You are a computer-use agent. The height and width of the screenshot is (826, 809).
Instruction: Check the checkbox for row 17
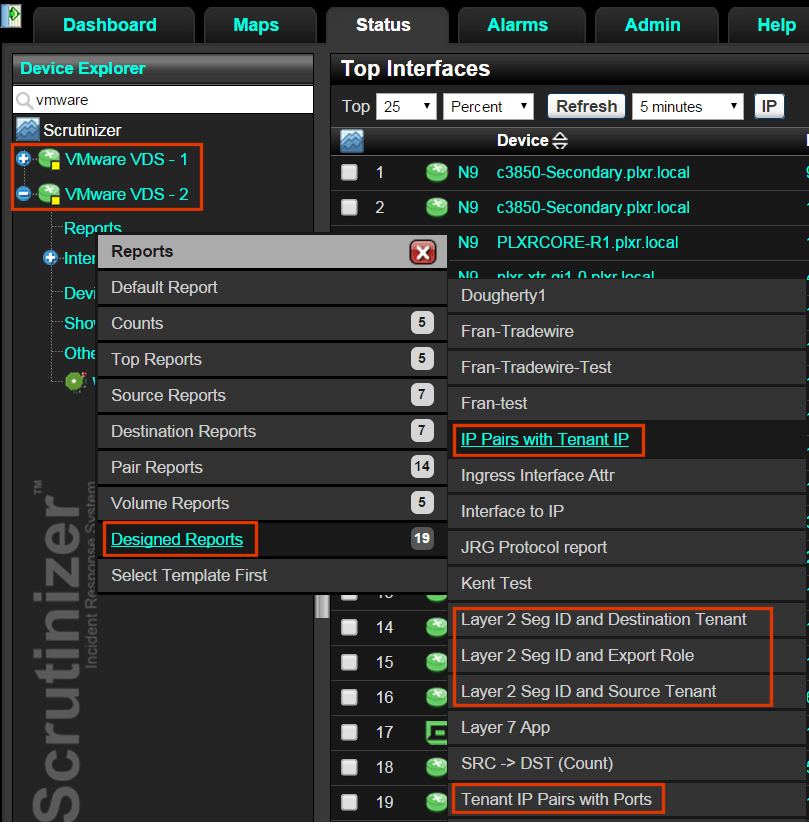pyautogui.click(x=349, y=732)
